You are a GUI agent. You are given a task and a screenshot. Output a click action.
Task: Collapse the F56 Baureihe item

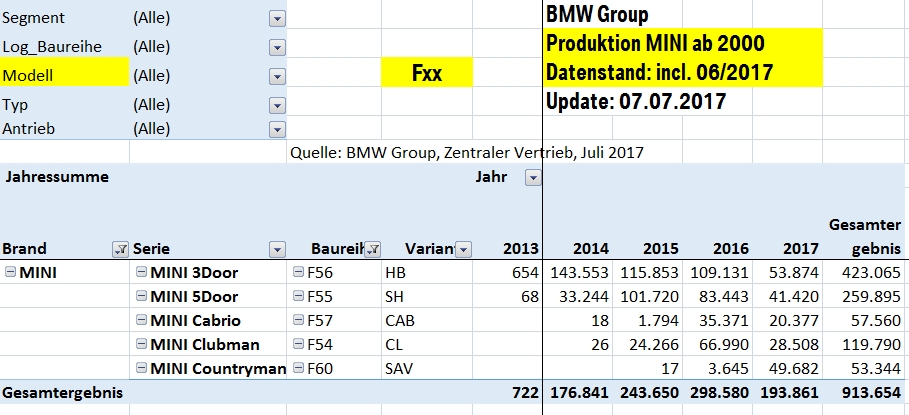pyautogui.click(x=298, y=272)
